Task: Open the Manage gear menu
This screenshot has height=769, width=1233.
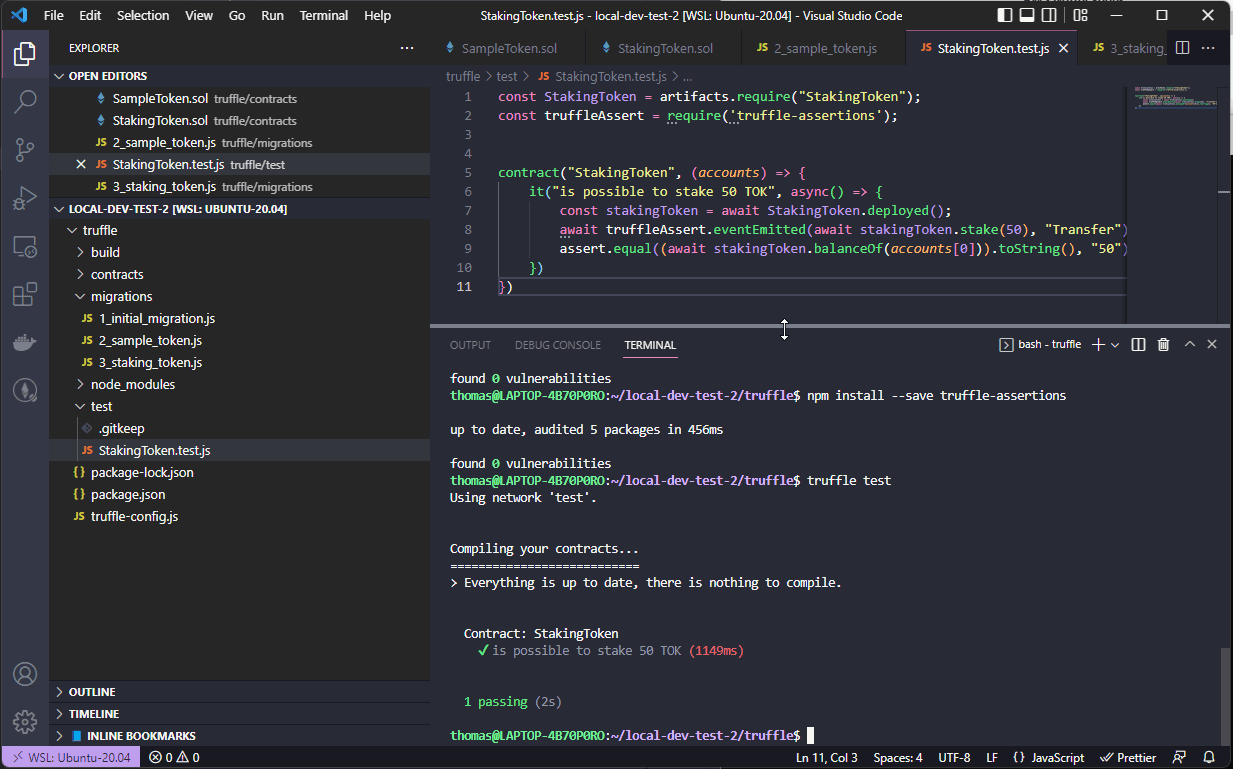Action: (x=25, y=722)
